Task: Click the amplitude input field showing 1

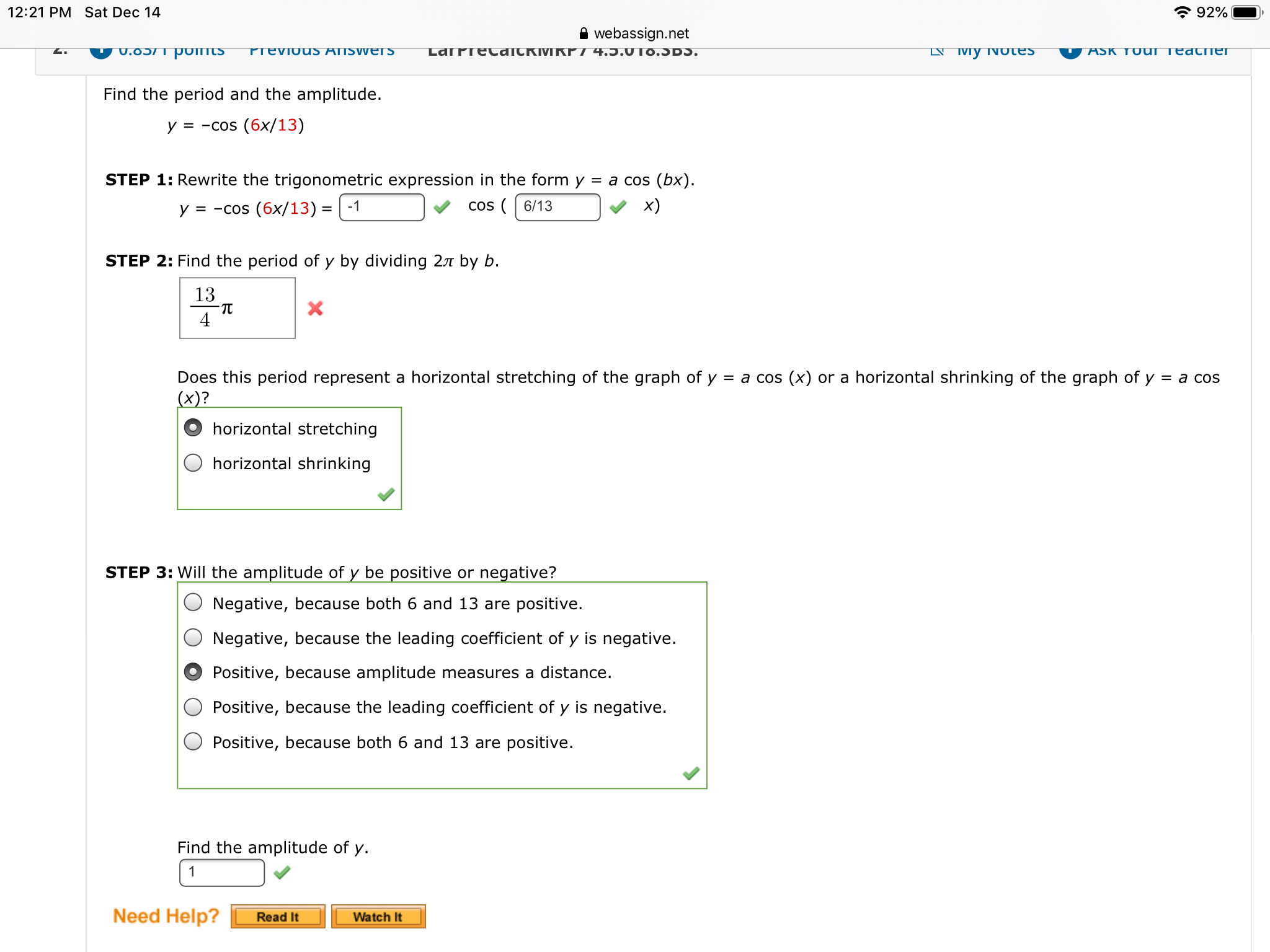Action: (x=221, y=872)
